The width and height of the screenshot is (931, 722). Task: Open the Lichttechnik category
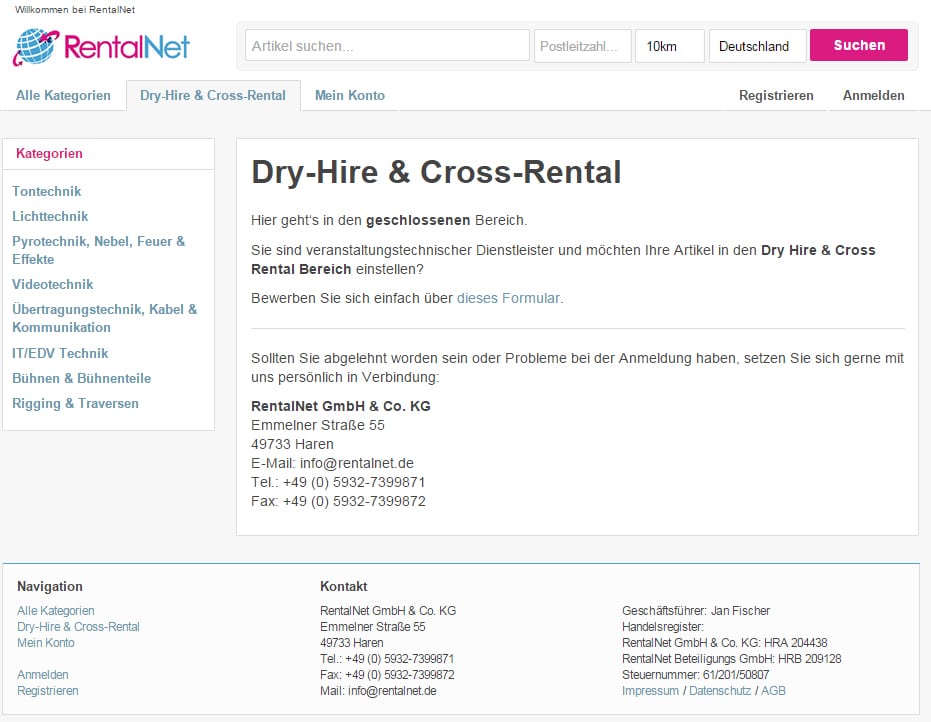[50, 216]
